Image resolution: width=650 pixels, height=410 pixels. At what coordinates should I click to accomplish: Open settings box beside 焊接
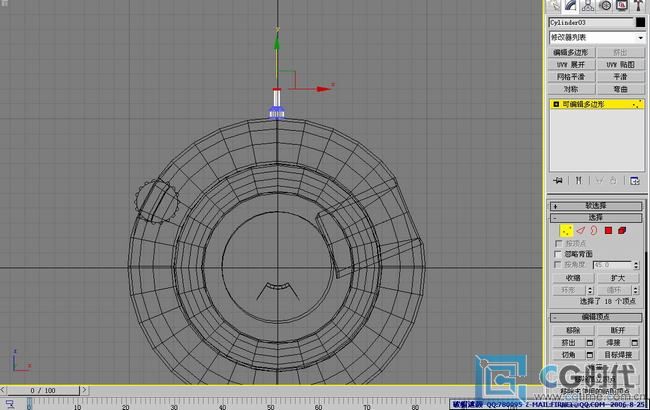[x=634, y=343]
